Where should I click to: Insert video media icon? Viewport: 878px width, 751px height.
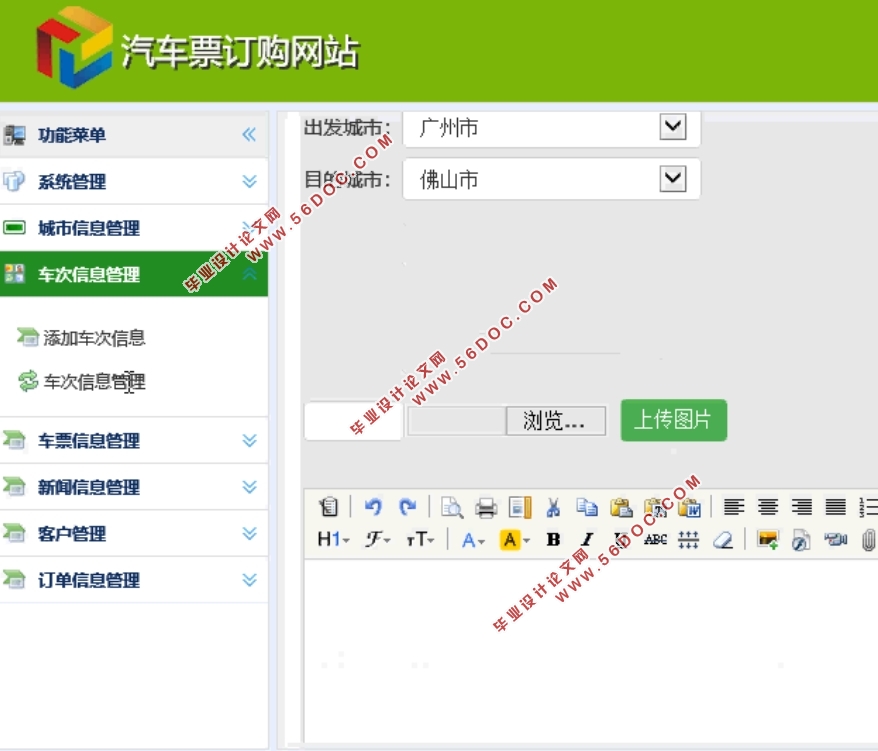point(835,539)
